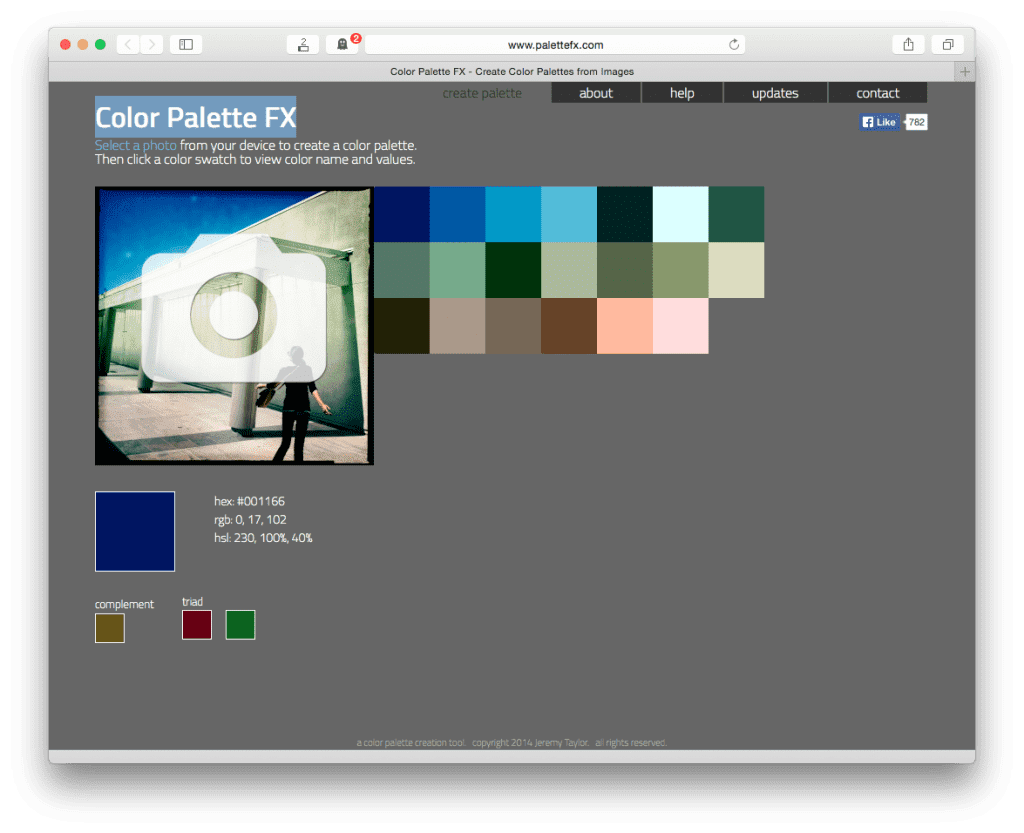The width and height of the screenshot is (1024, 833).
Task: Click the large selected navy color preview
Action: point(135,531)
